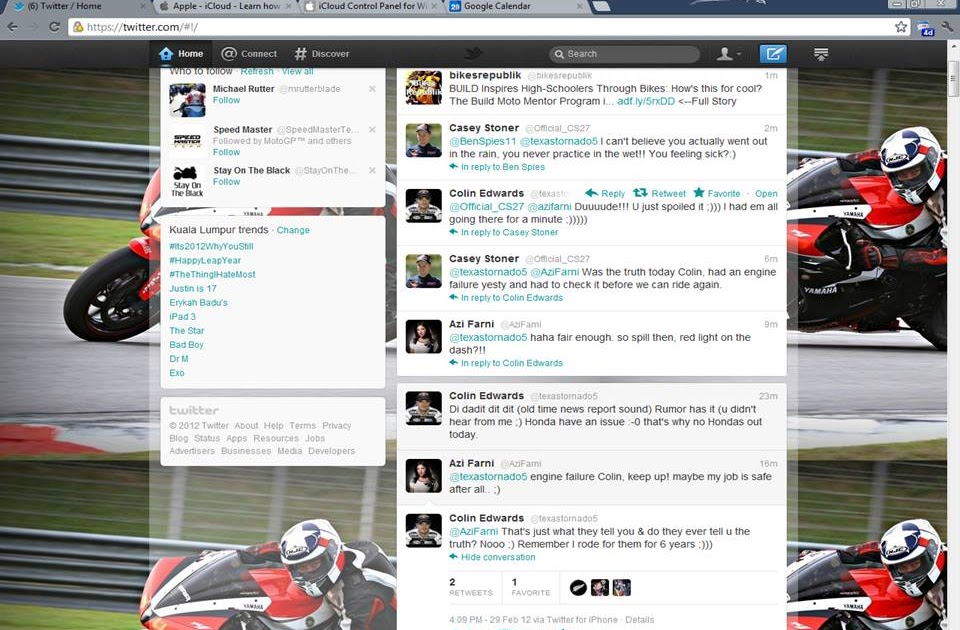Open the footer Developers link
960x630 pixels.
[331, 451]
